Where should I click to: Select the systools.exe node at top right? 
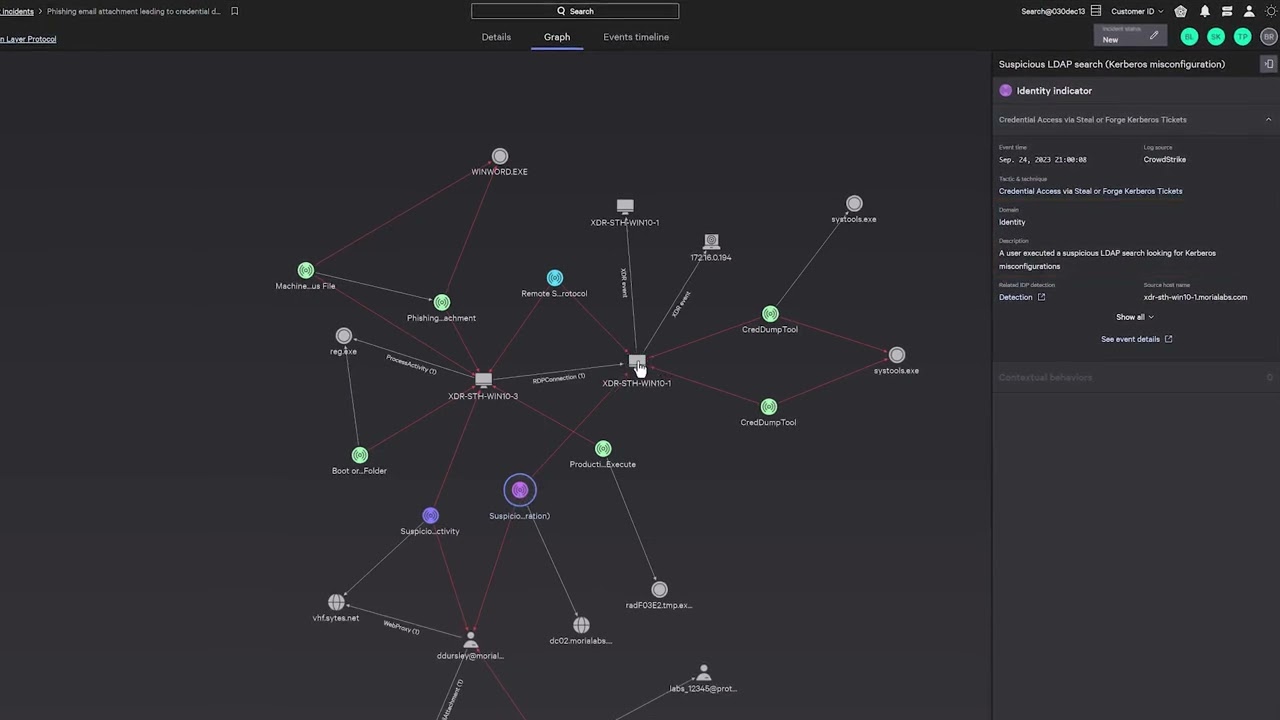[854, 204]
